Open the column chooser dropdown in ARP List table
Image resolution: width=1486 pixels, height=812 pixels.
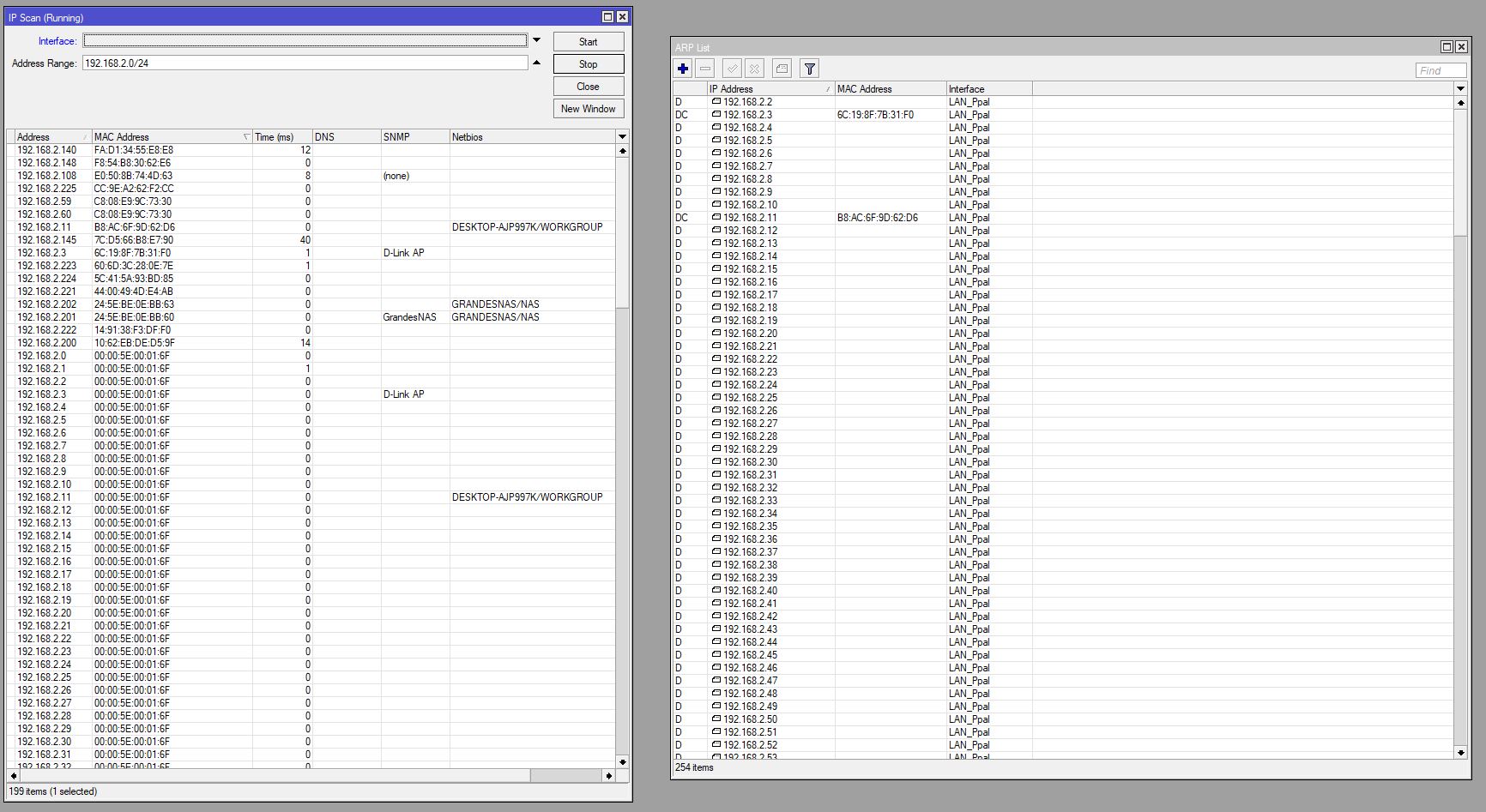coord(1460,89)
